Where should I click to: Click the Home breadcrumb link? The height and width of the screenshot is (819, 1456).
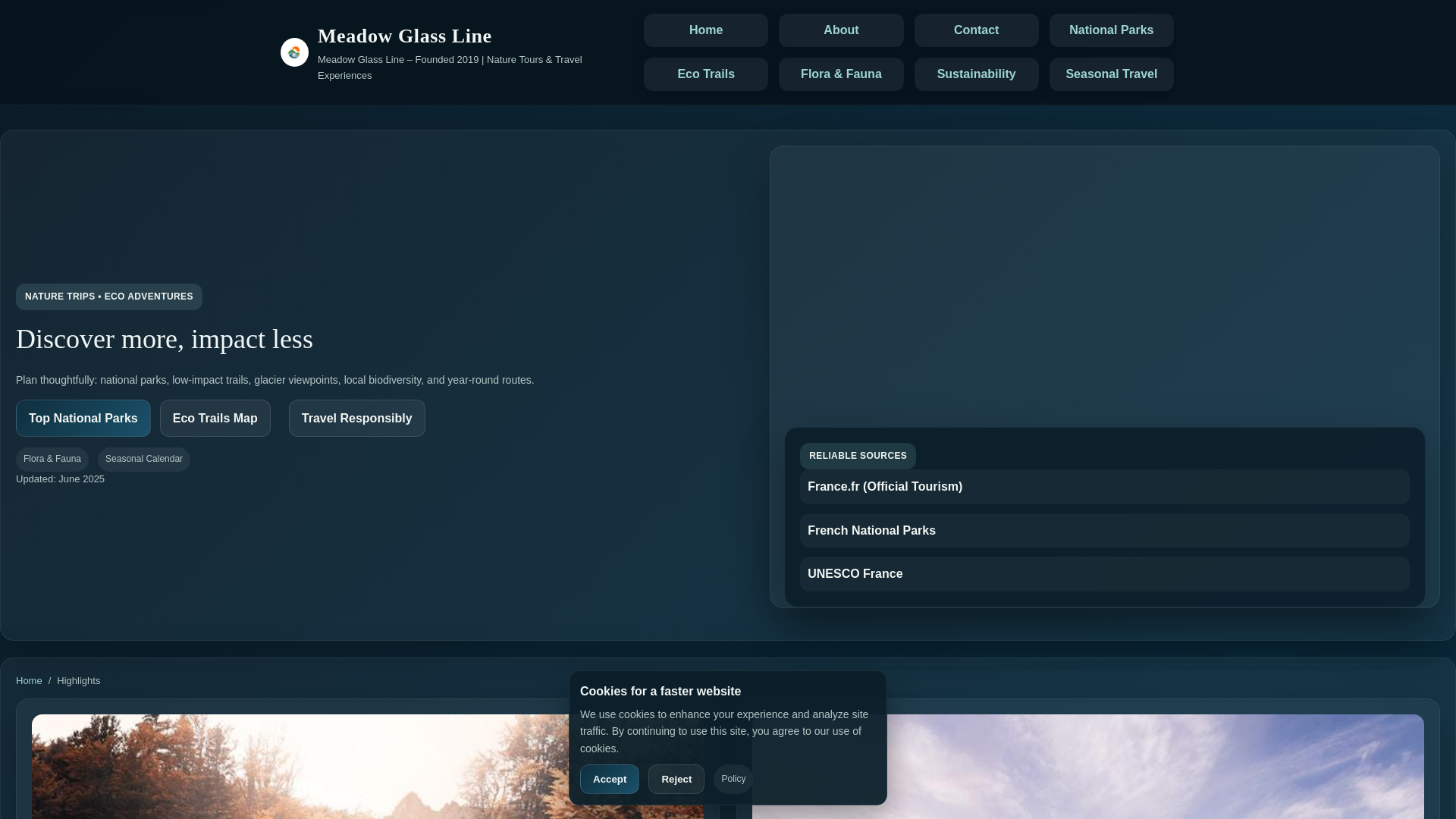(x=29, y=681)
